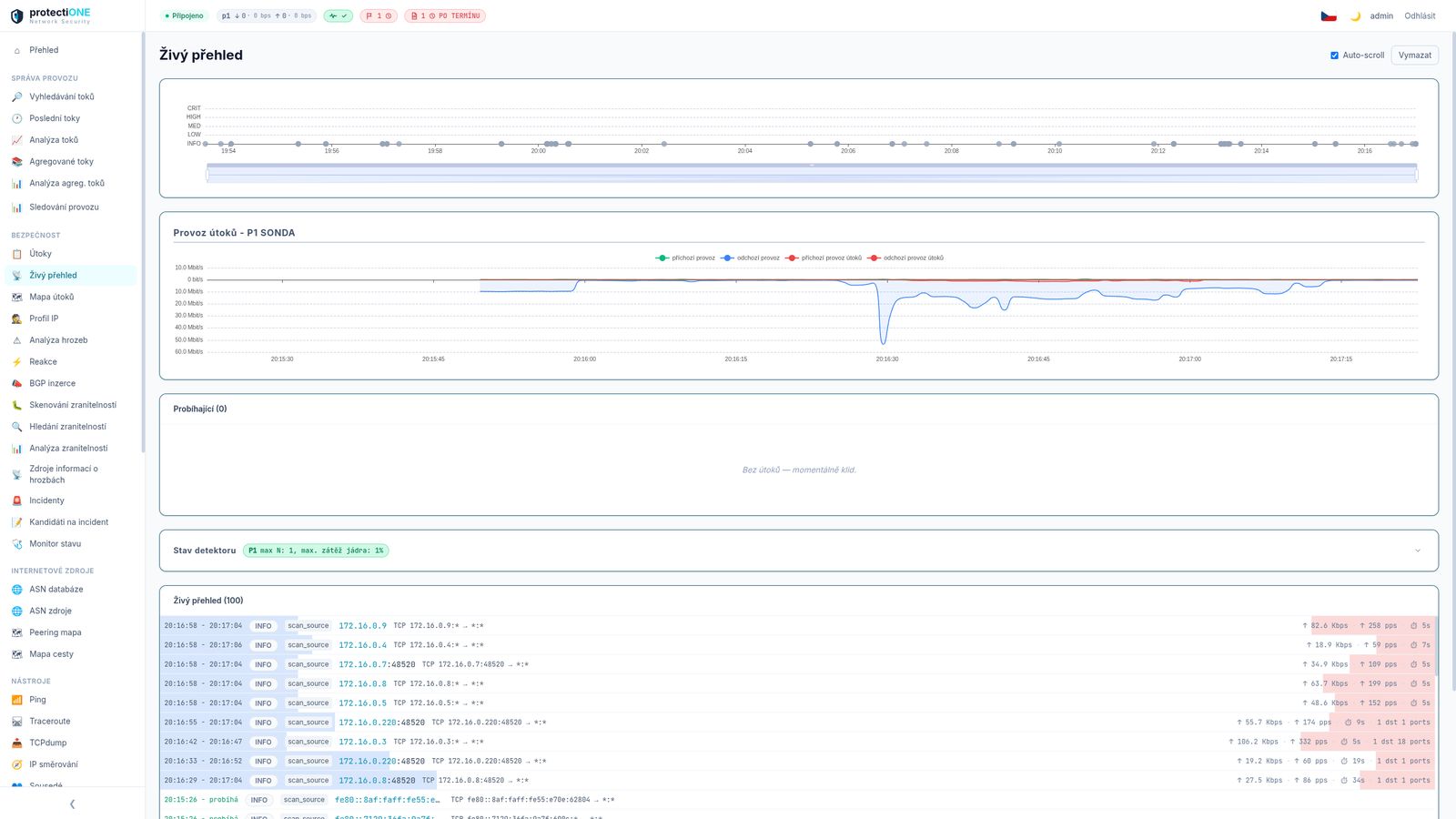Viewport: 1456px width, 819px height.
Task: Expand the Stav detektoru panel chevron
Action: 1417,551
